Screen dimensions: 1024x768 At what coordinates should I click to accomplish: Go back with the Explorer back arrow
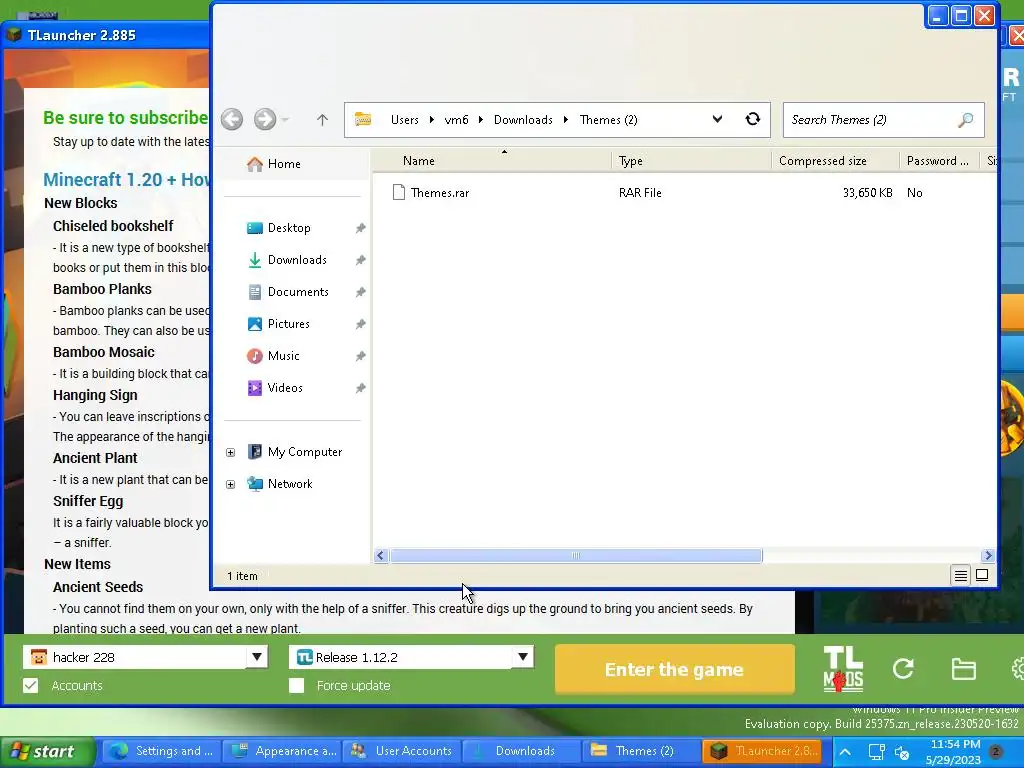(232, 120)
